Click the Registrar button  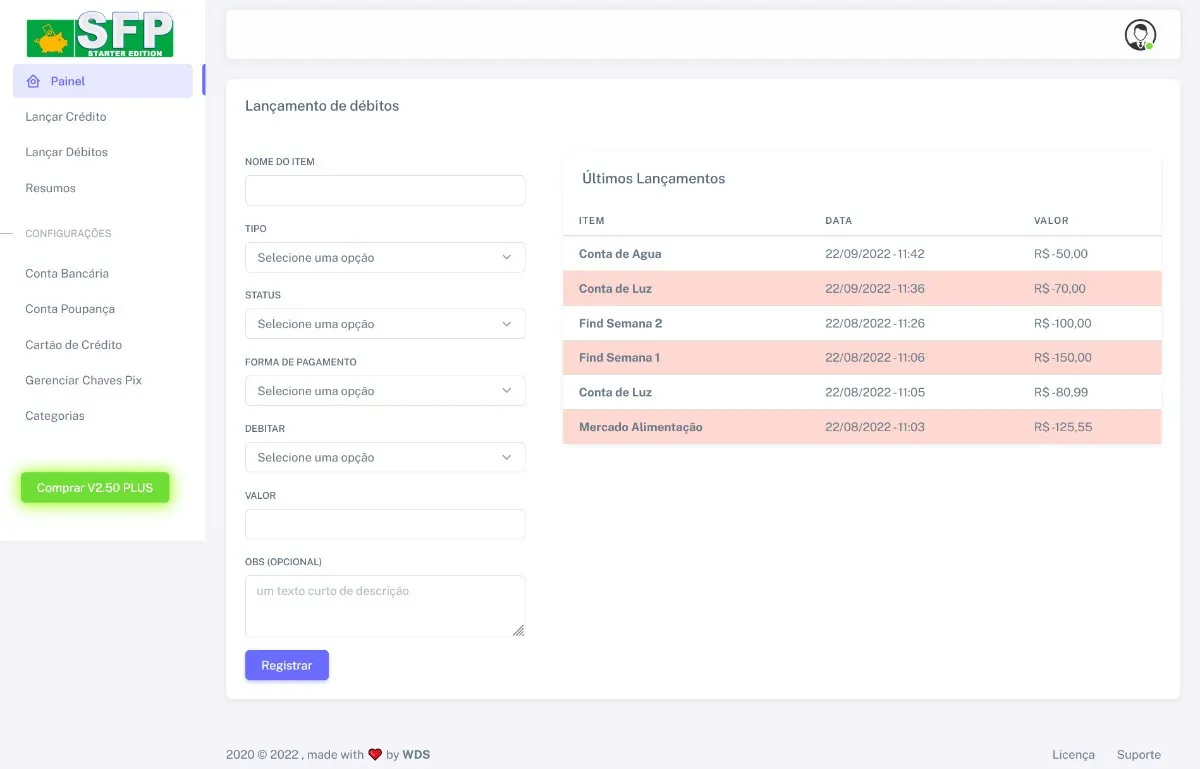pos(287,665)
